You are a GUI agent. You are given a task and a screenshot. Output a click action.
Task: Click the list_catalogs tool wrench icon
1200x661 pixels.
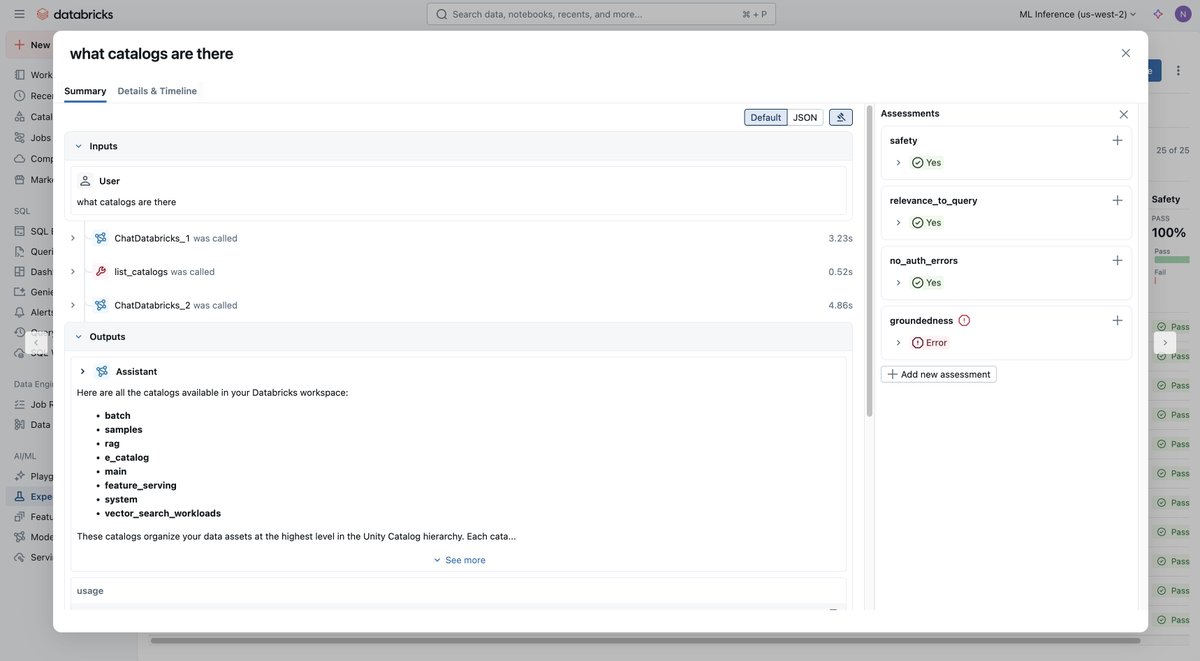click(101, 271)
